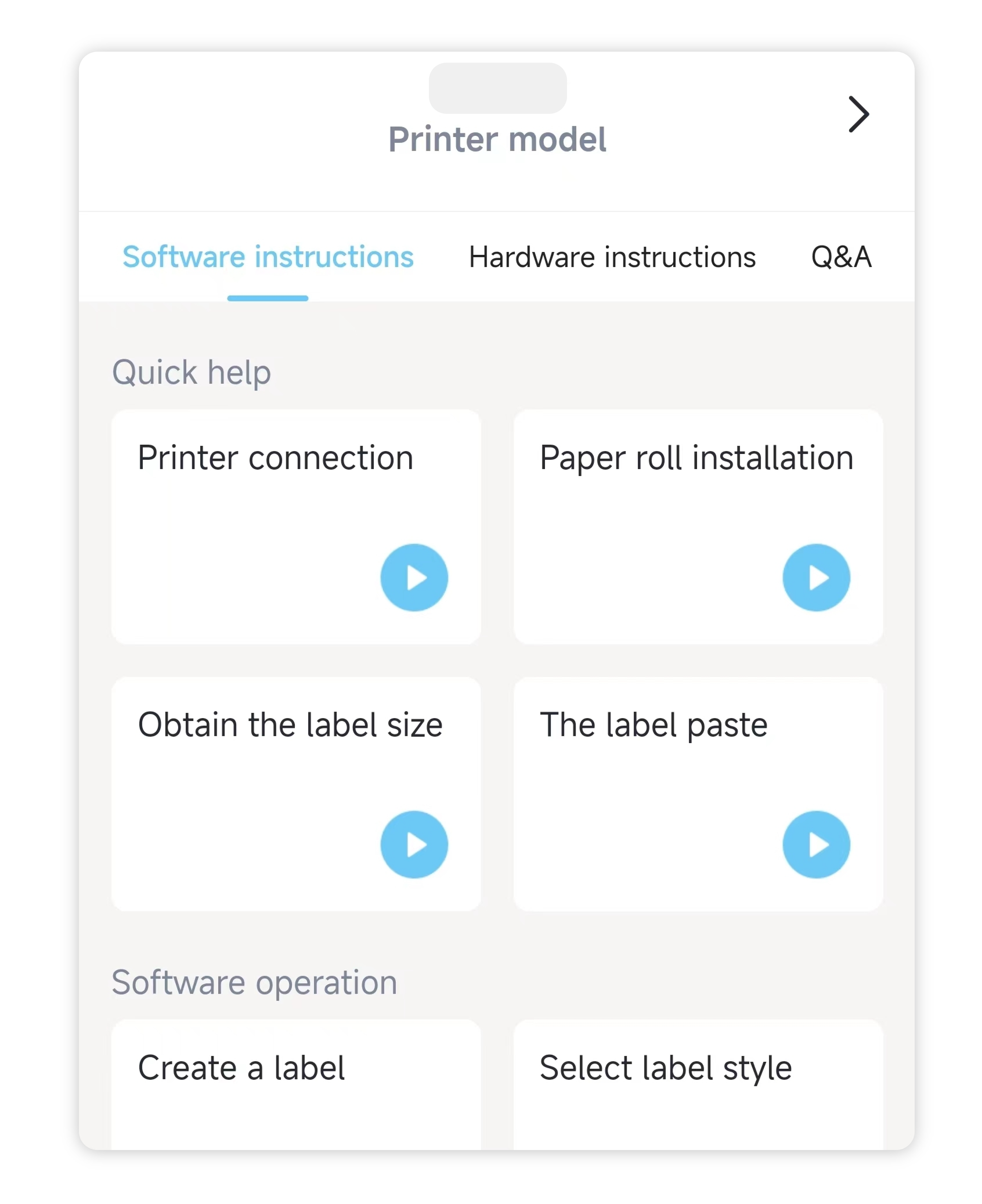The image size is (982, 1204).
Task: Switch to Software instructions tab
Action: click(x=268, y=257)
